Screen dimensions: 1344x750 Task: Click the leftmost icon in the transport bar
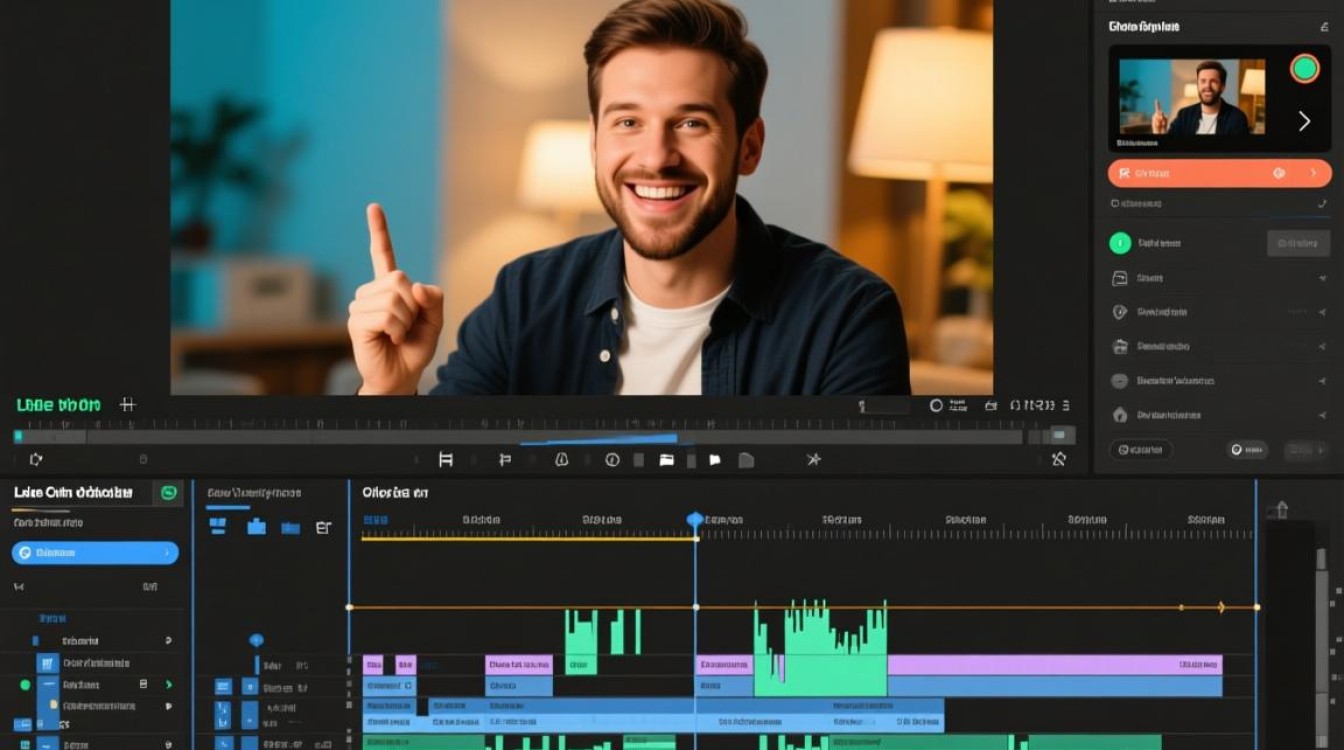coord(36,459)
